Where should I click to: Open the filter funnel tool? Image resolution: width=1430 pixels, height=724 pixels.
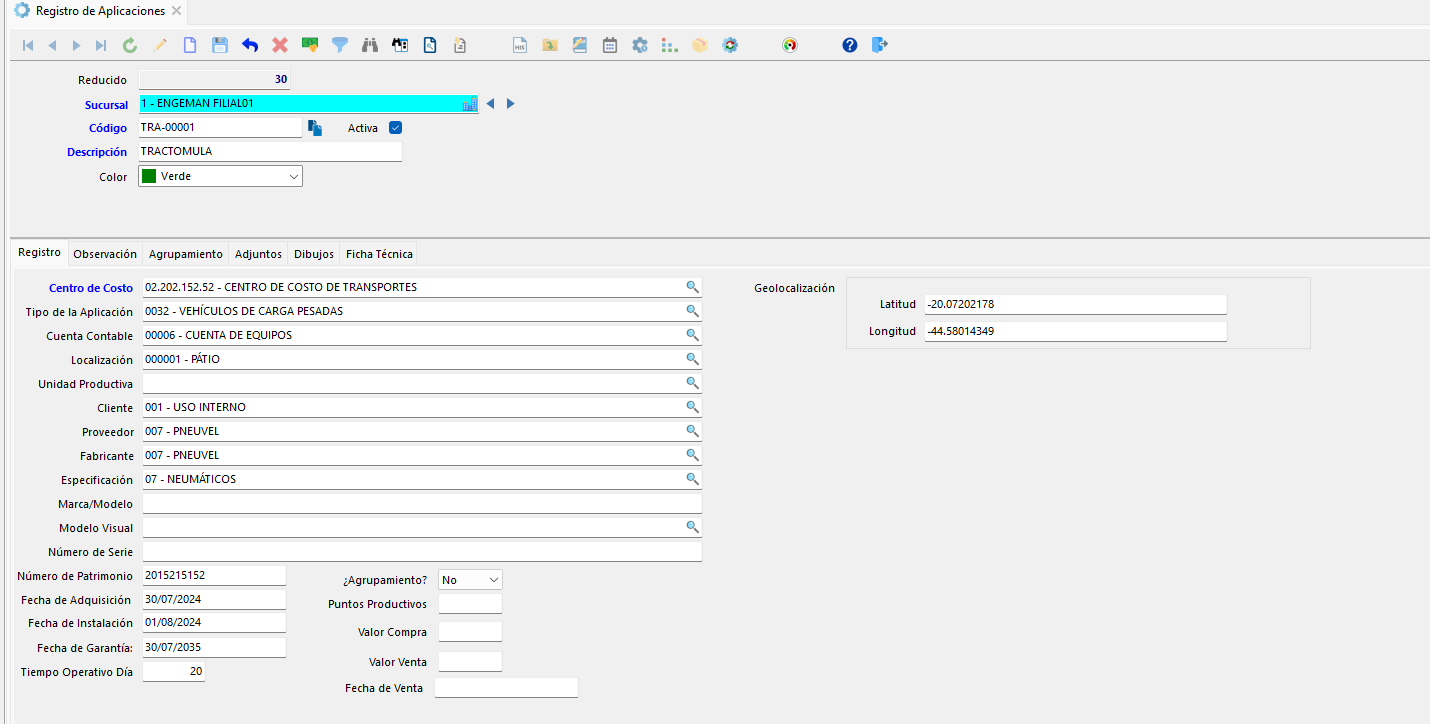coord(340,45)
